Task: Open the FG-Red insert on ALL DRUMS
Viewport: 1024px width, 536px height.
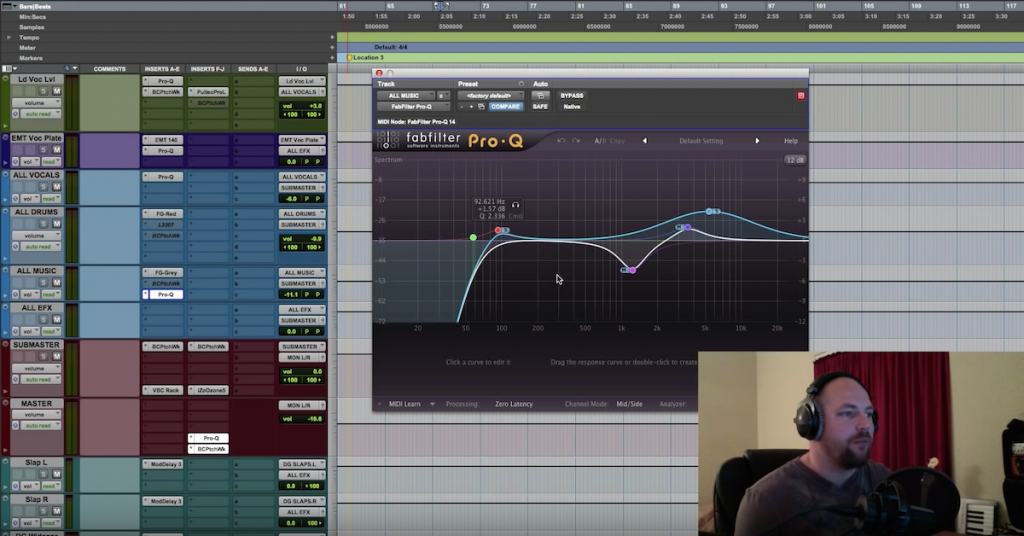Action: pyautogui.click(x=166, y=213)
